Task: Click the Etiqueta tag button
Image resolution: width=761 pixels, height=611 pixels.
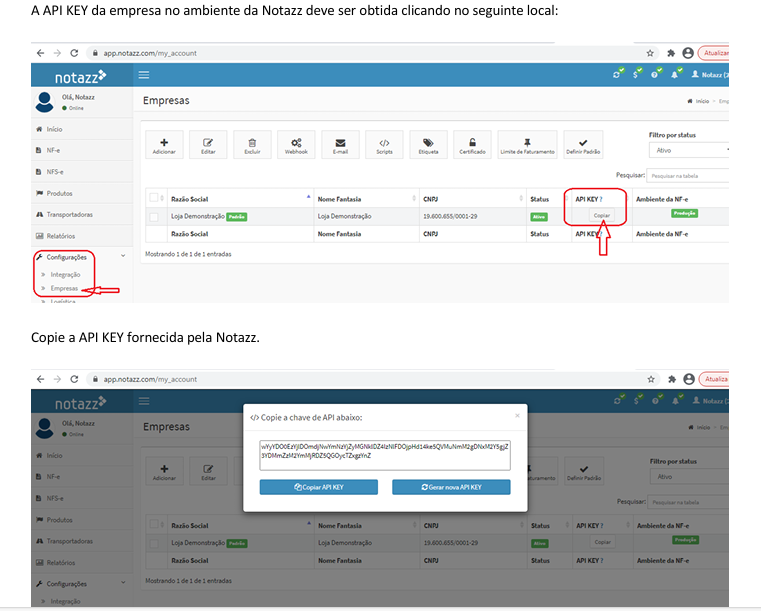Action: click(x=428, y=145)
